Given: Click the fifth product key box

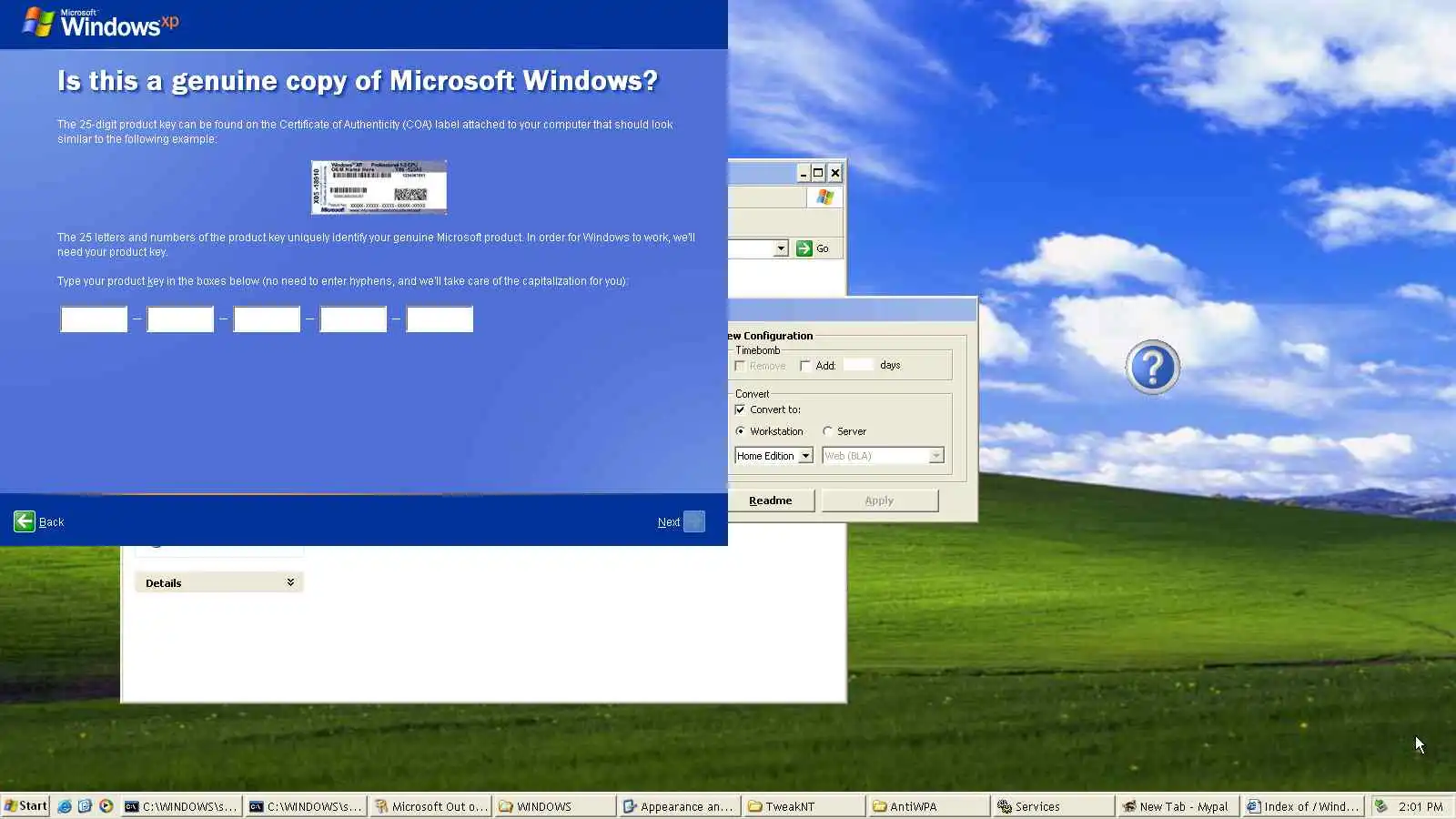Looking at the screenshot, I should (x=440, y=319).
